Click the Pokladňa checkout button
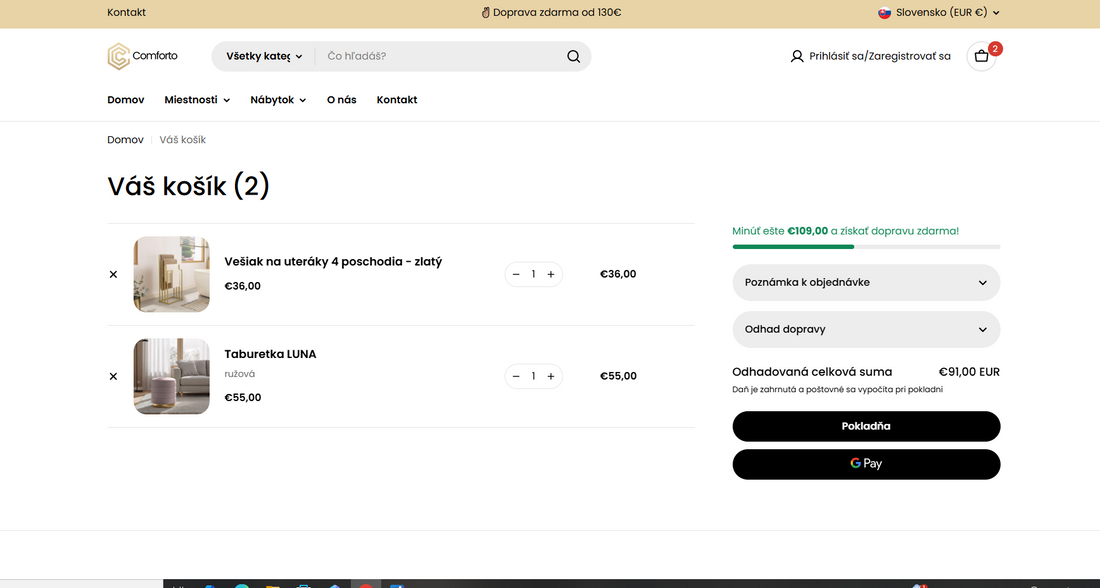1100x588 pixels. point(866,426)
